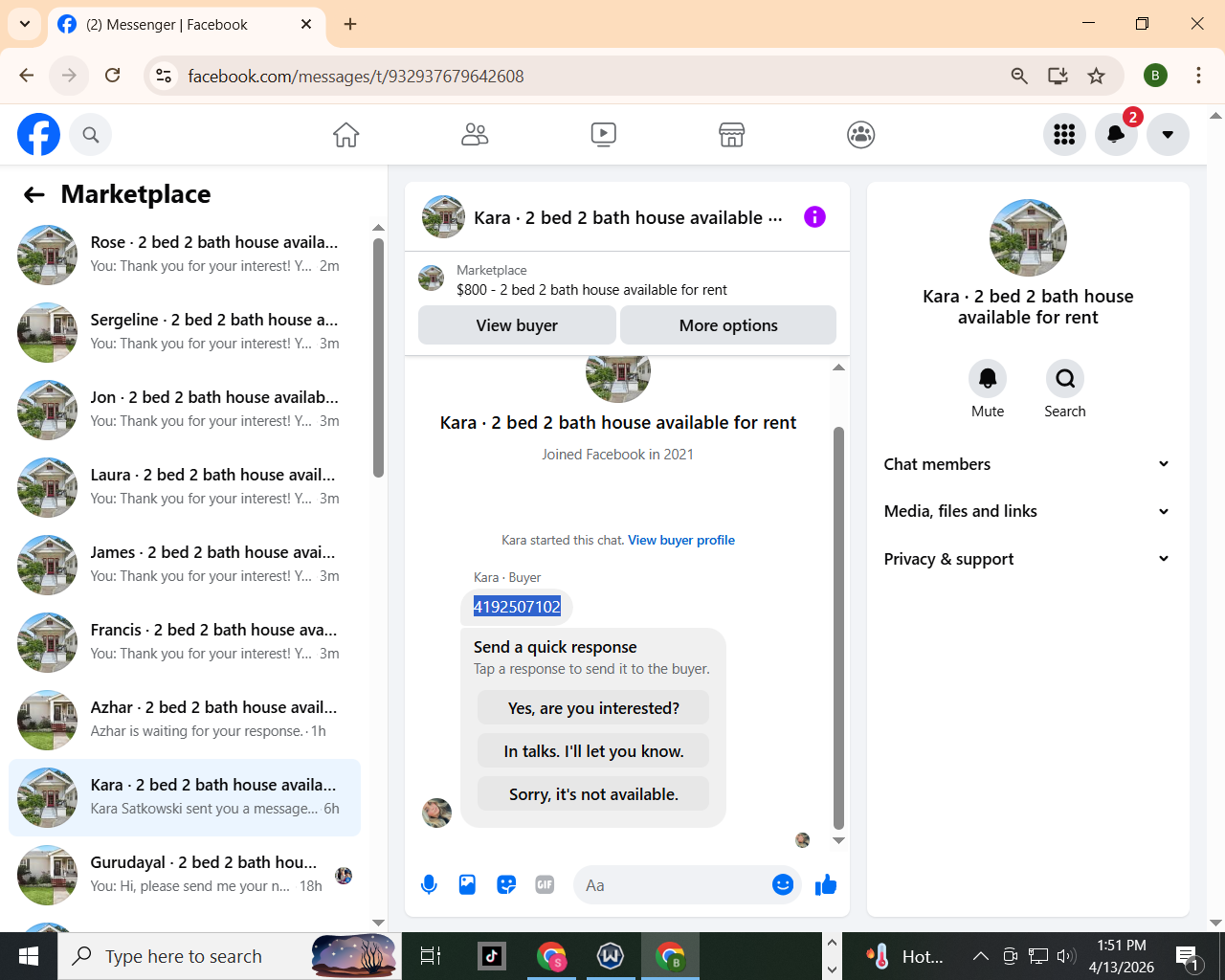Open the Notifications bell with badge
The image size is (1225, 980).
(1116, 135)
